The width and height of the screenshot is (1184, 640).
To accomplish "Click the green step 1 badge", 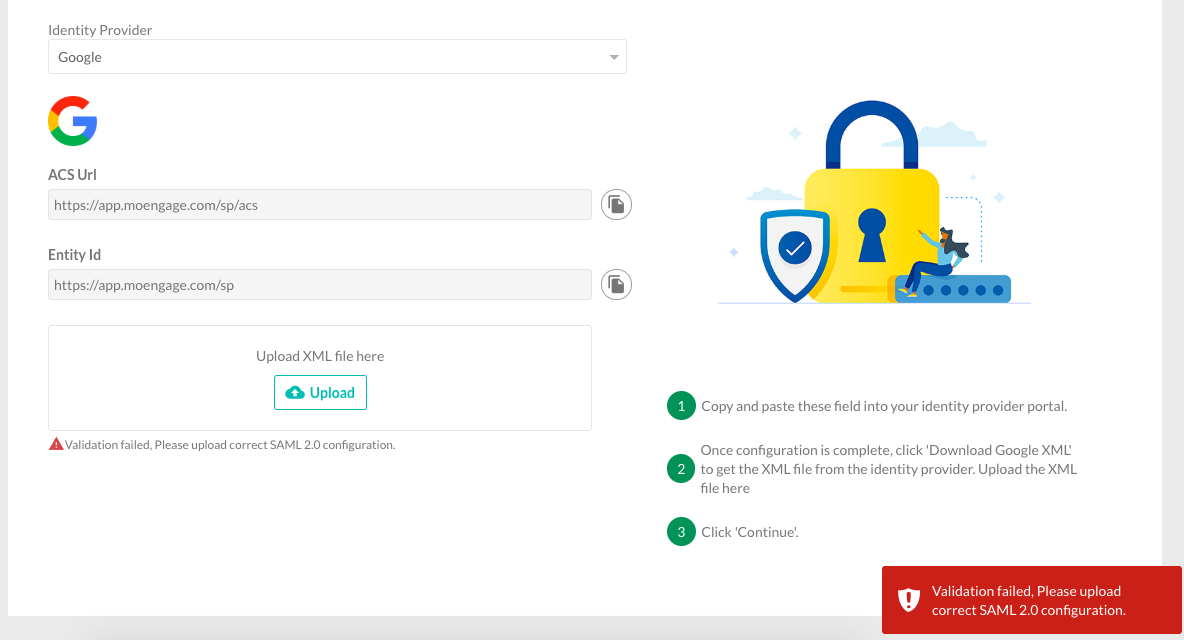I will [681, 406].
